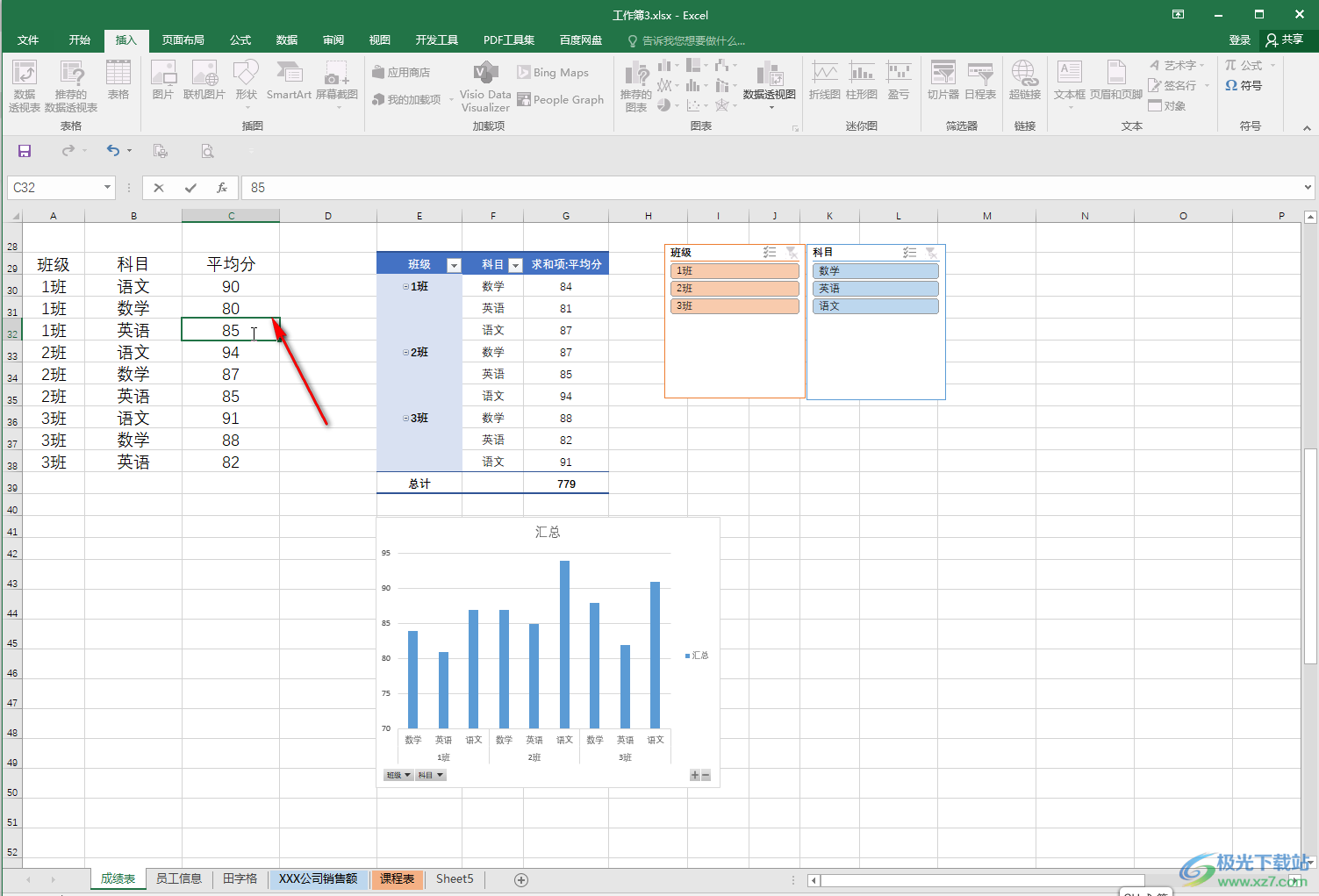Toggle multi-select in 科目 slicer

pos(910,253)
